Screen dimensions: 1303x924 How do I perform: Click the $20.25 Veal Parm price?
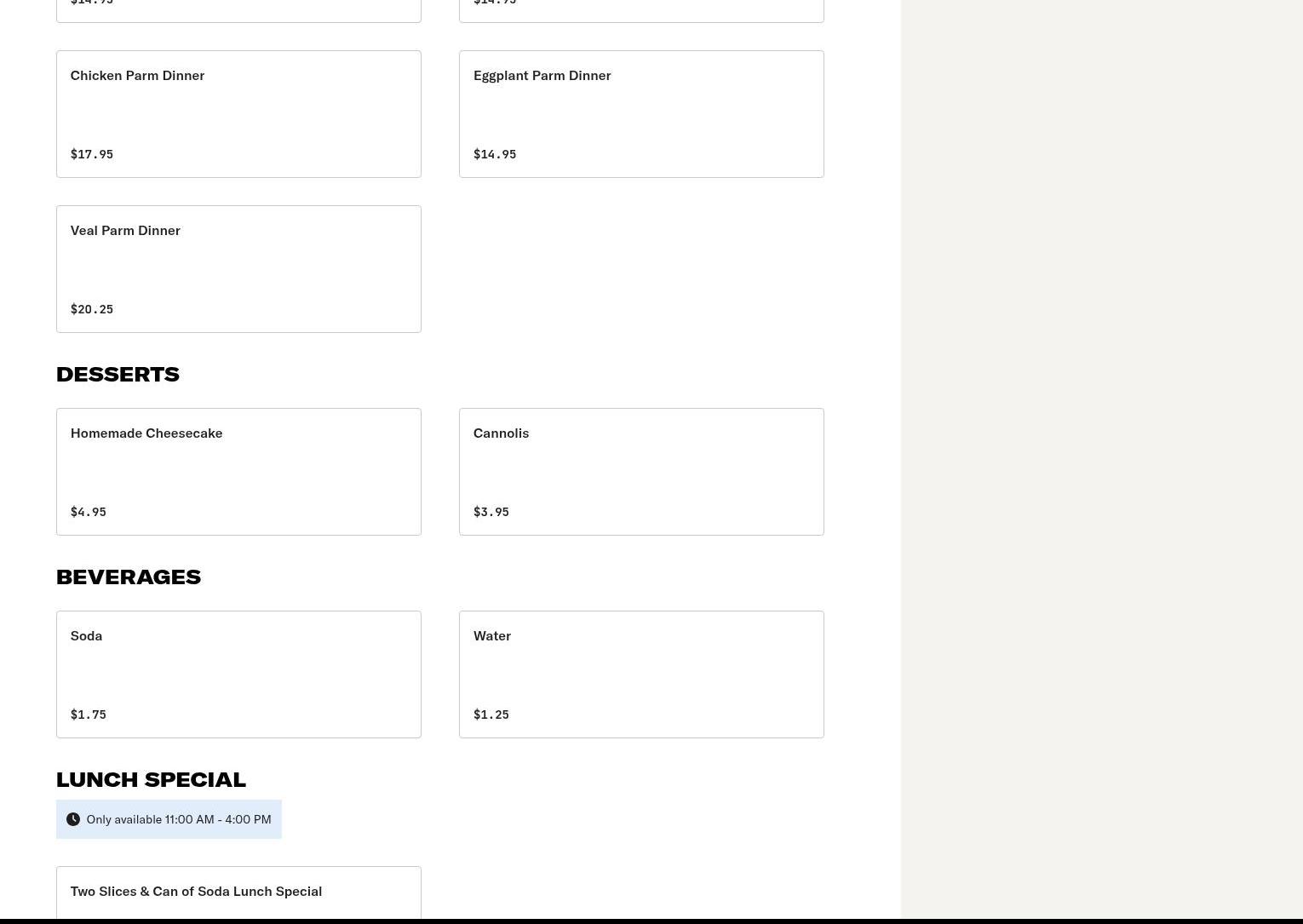click(92, 309)
